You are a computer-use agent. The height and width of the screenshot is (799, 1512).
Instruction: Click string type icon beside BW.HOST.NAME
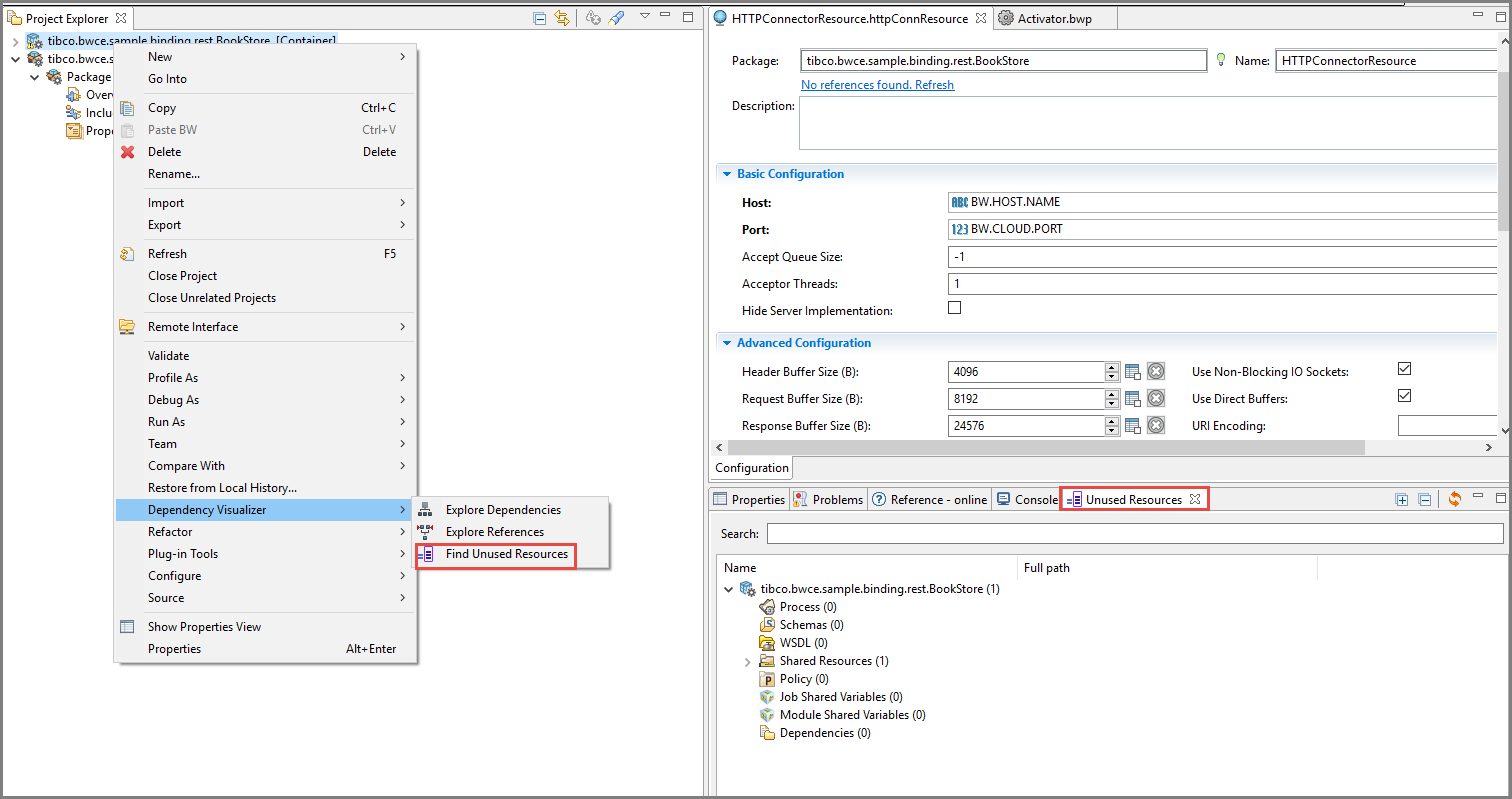click(959, 202)
